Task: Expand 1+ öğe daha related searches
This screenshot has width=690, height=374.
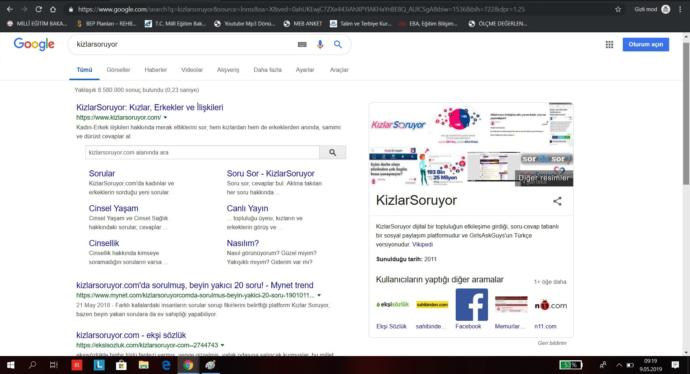Action: [x=550, y=282]
